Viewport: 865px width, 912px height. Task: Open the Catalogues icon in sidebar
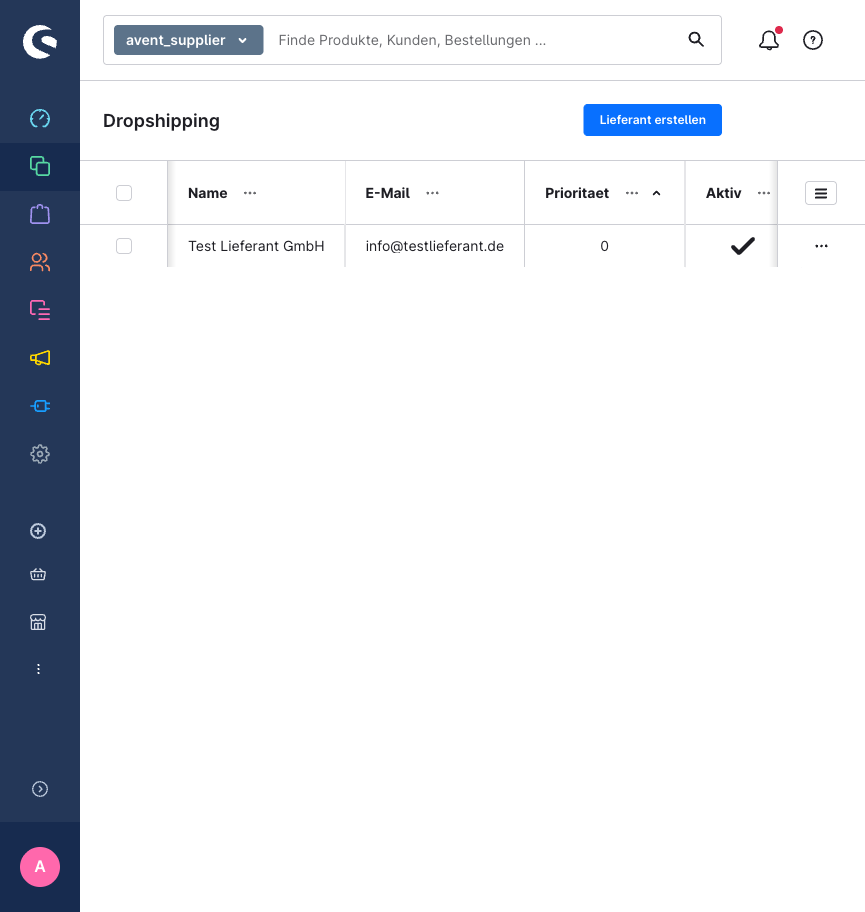tap(40, 166)
